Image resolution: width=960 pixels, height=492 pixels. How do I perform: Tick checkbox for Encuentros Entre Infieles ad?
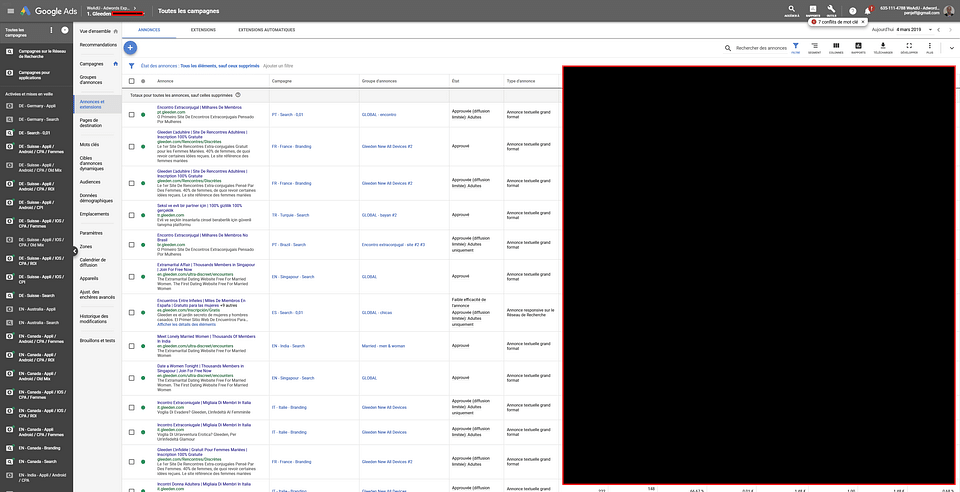pyautogui.click(x=132, y=313)
